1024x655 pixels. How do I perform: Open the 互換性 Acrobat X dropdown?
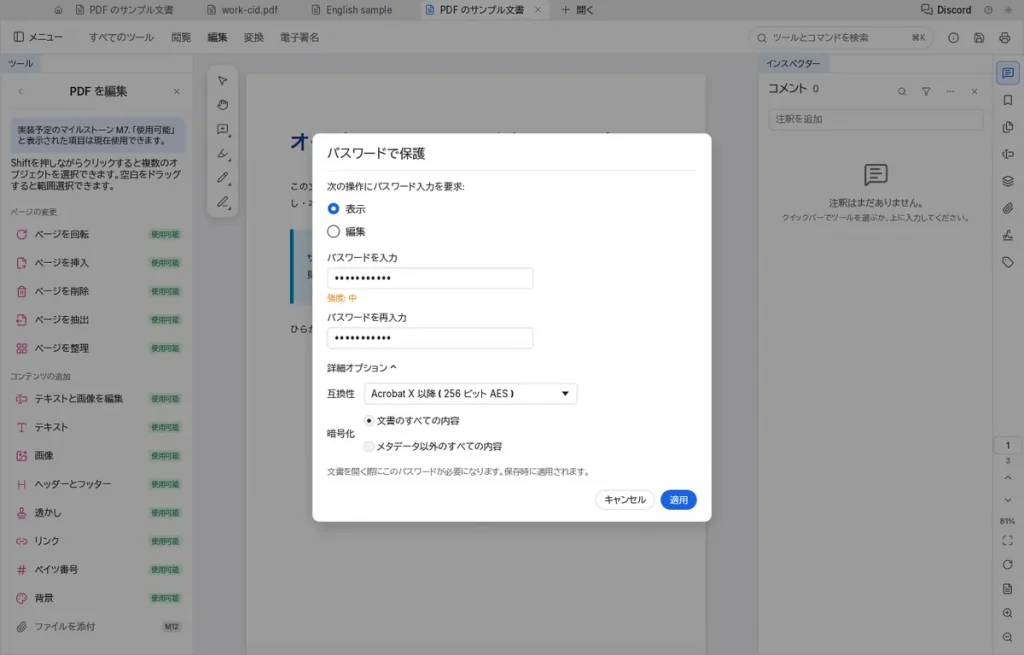pyautogui.click(x=470, y=394)
